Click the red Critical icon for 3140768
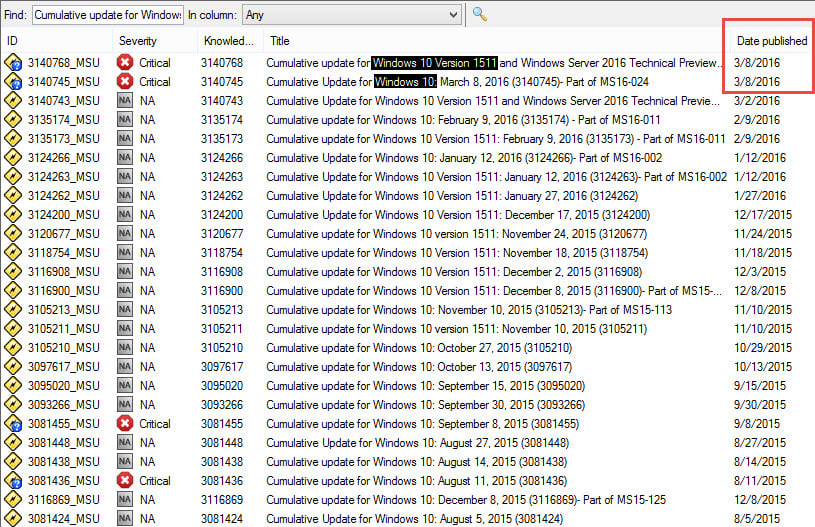Screen dimensions: 815x527 pos(125,62)
